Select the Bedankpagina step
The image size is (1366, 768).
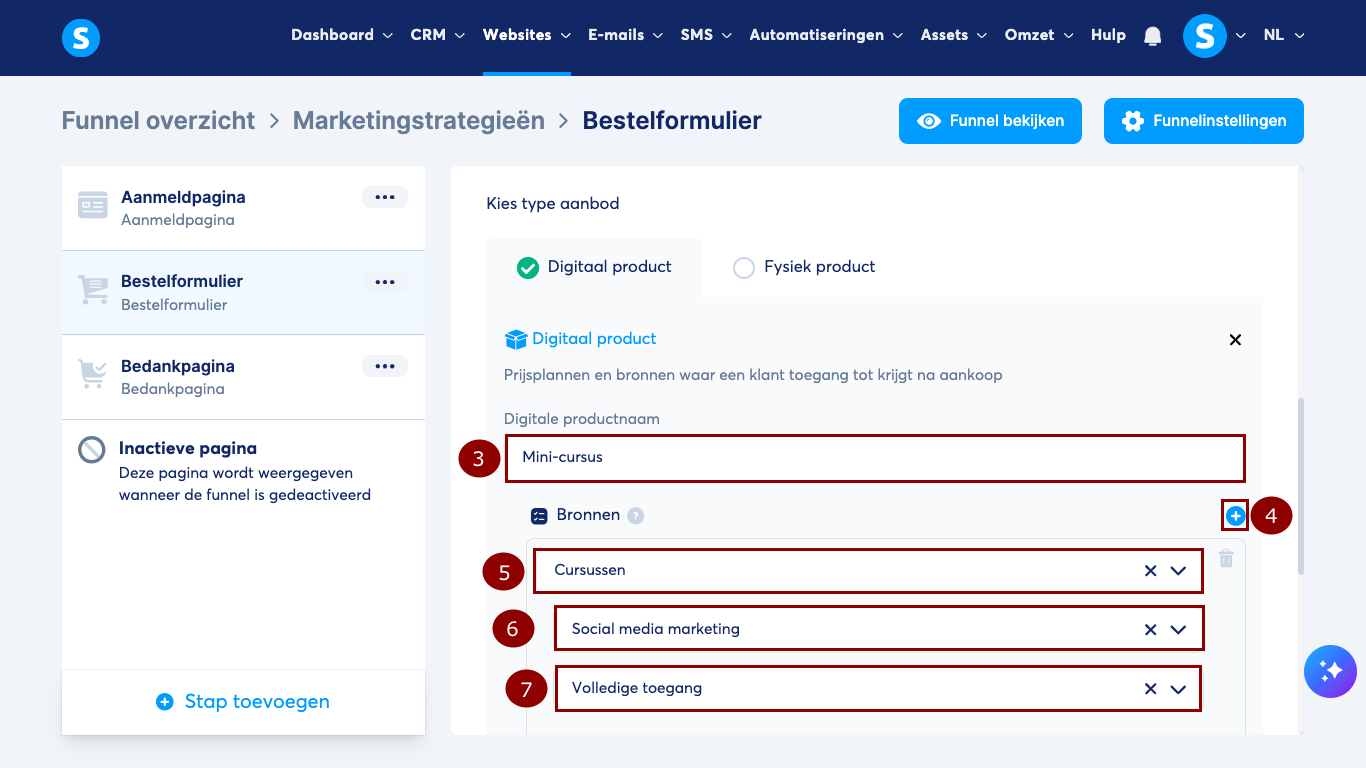tap(243, 377)
